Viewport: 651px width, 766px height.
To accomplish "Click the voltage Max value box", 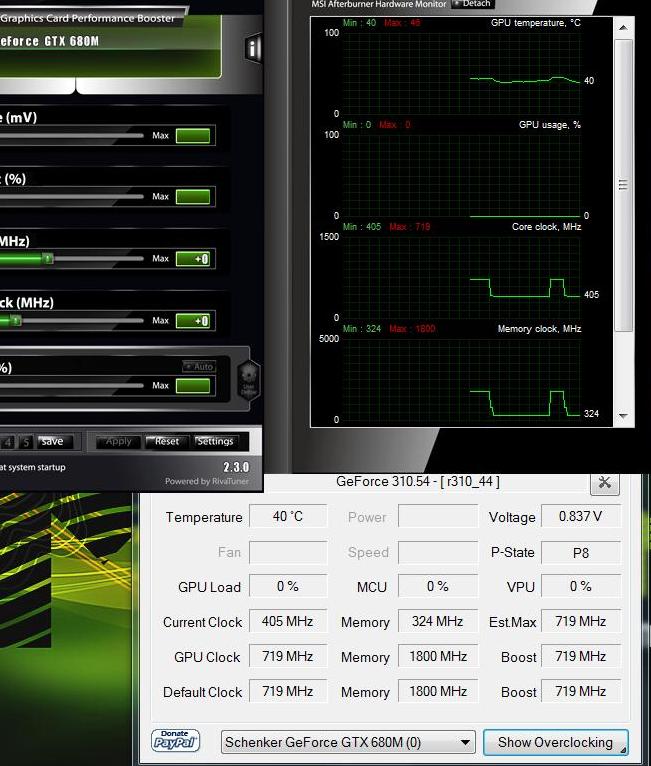I will (193, 136).
